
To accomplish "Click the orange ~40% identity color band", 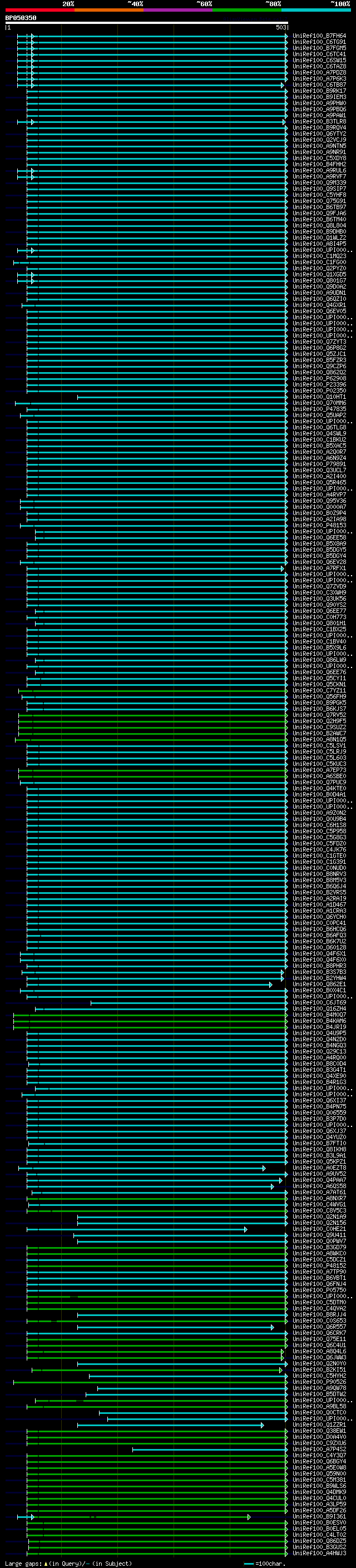I will tap(108, 10).
